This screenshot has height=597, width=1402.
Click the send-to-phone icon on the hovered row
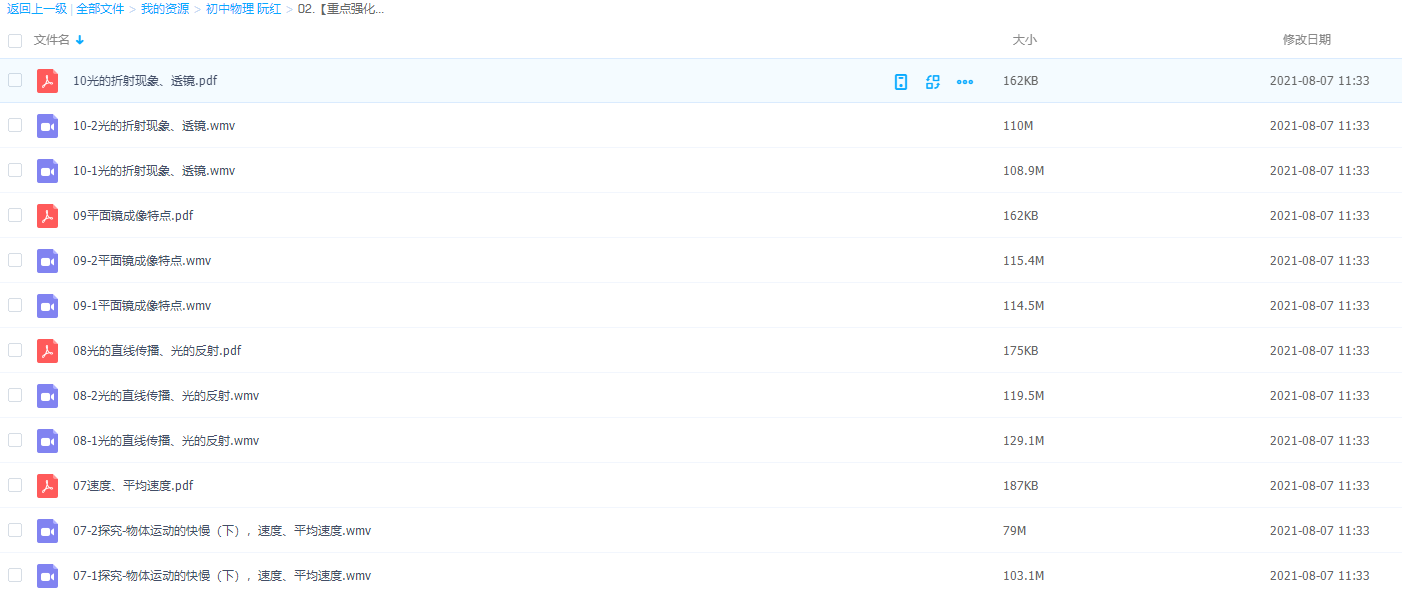[x=901, y=82]
